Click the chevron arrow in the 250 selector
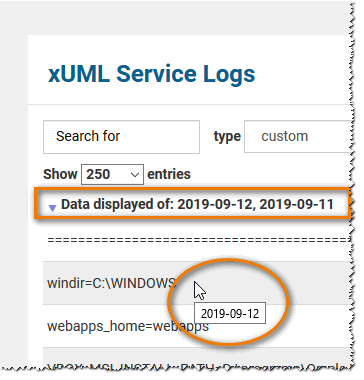 pyautogui.click(x=135, y=175)
